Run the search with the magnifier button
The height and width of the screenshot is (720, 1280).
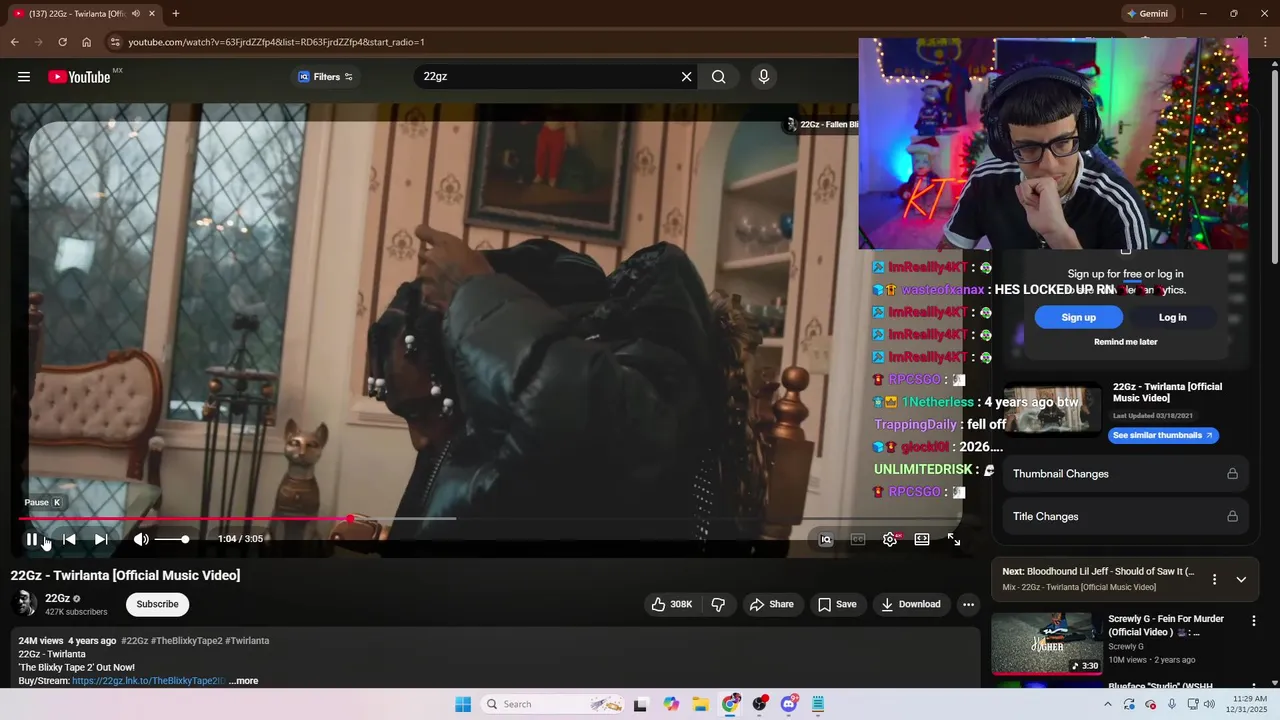pos(719,77)
